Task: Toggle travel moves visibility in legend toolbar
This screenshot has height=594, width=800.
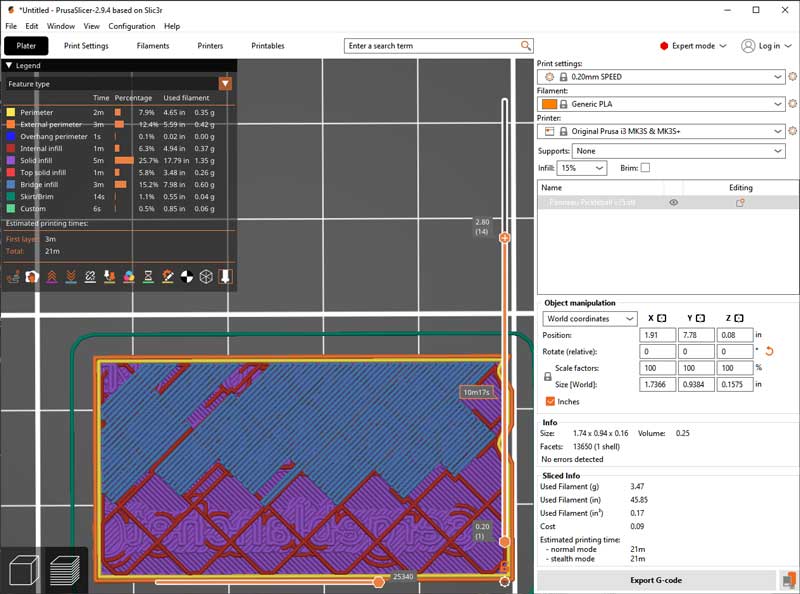Action: click(x=13, y=277)
